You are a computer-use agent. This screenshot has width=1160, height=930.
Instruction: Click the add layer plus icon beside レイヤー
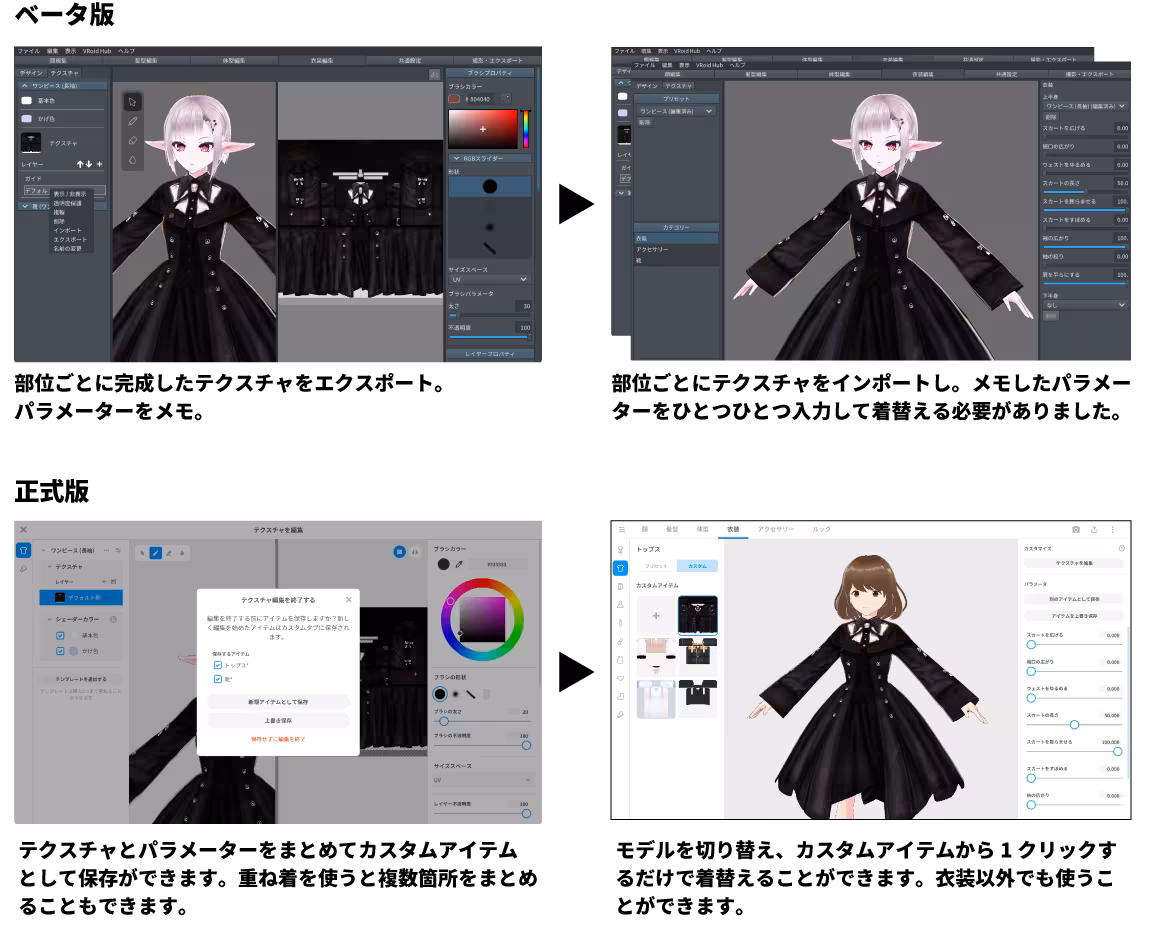pyautogui.click(x=99, y=164)
